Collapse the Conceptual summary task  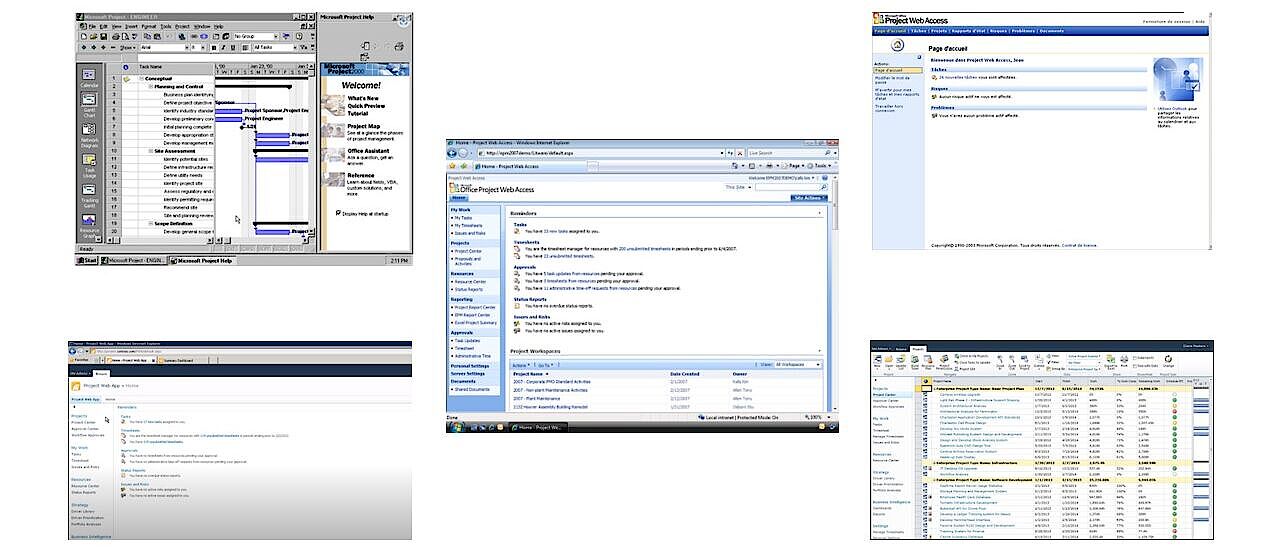(141, 79)
